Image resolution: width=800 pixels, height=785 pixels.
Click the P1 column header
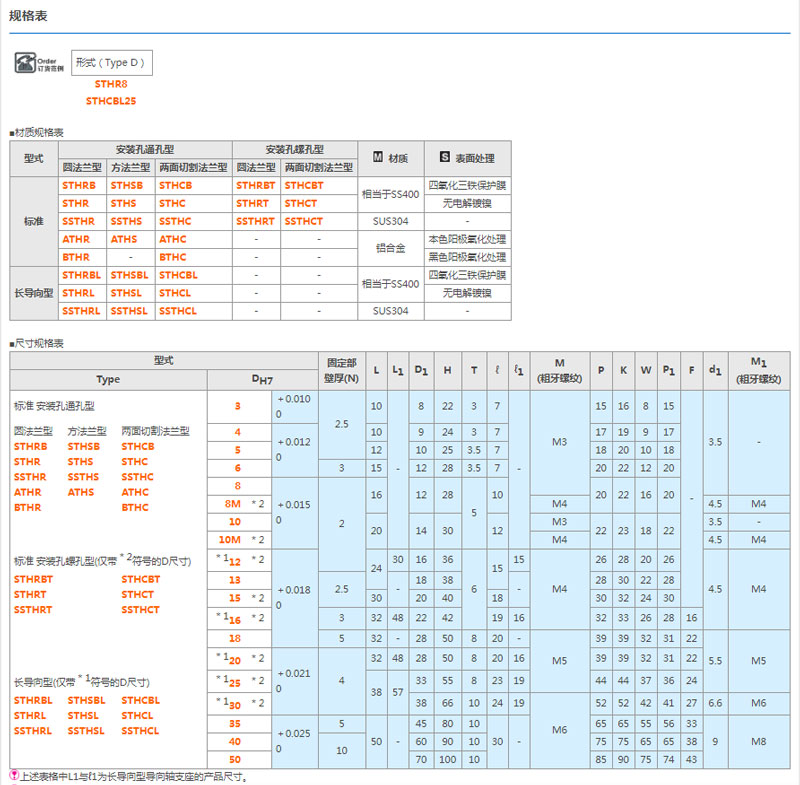point(668,371)
